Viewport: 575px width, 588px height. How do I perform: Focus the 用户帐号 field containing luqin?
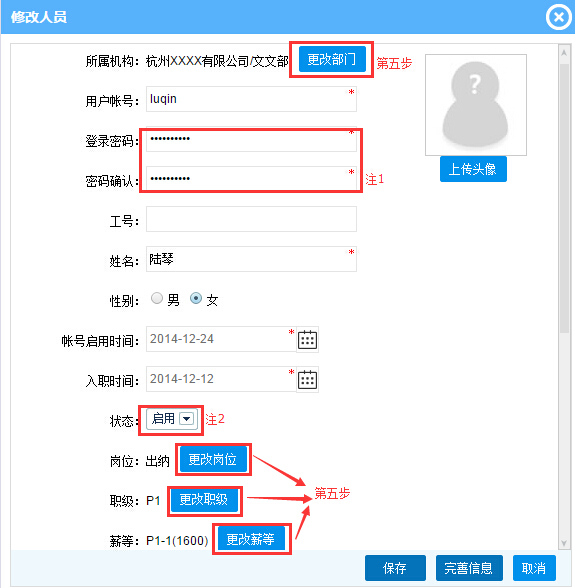[x=251, y=99]
